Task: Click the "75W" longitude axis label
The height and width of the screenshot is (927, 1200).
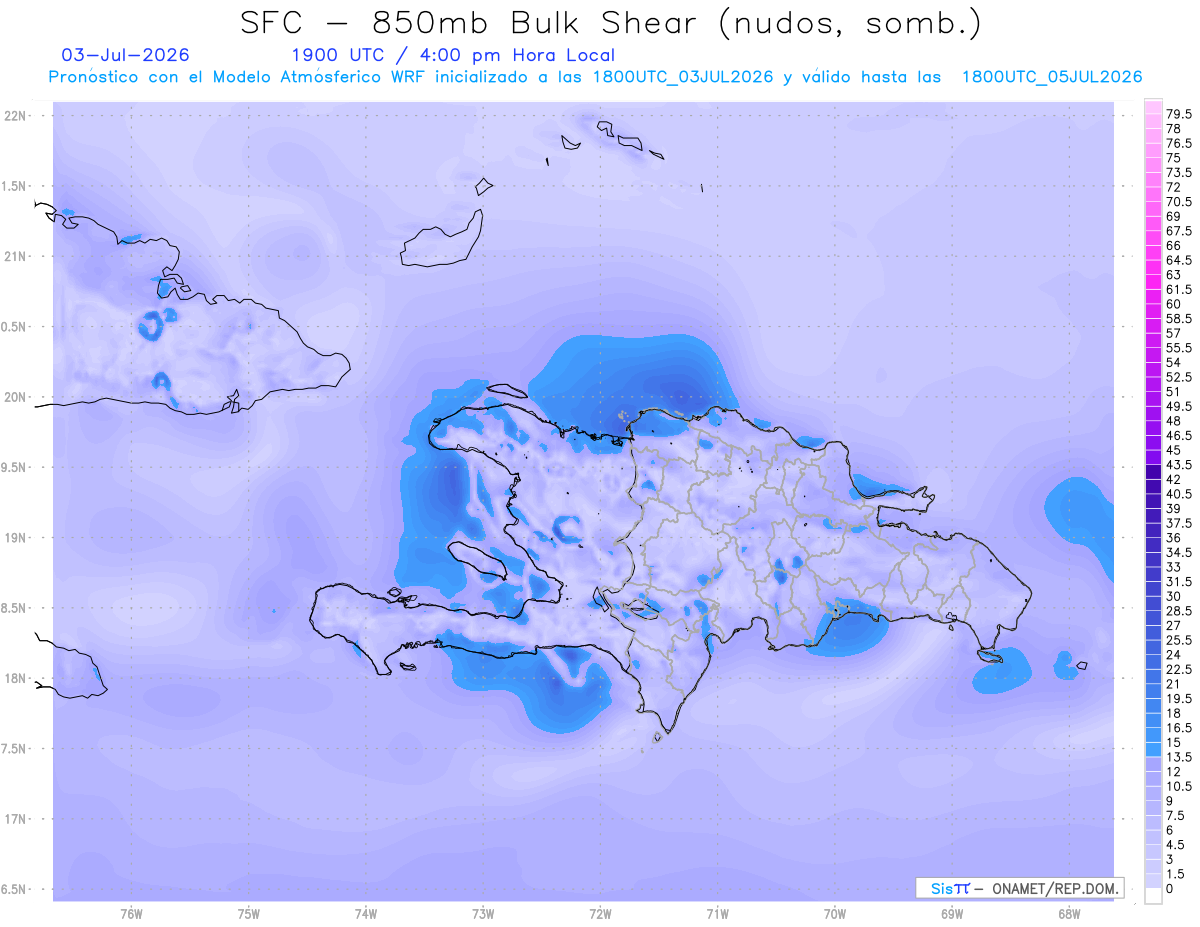Action: click(248, 914)
